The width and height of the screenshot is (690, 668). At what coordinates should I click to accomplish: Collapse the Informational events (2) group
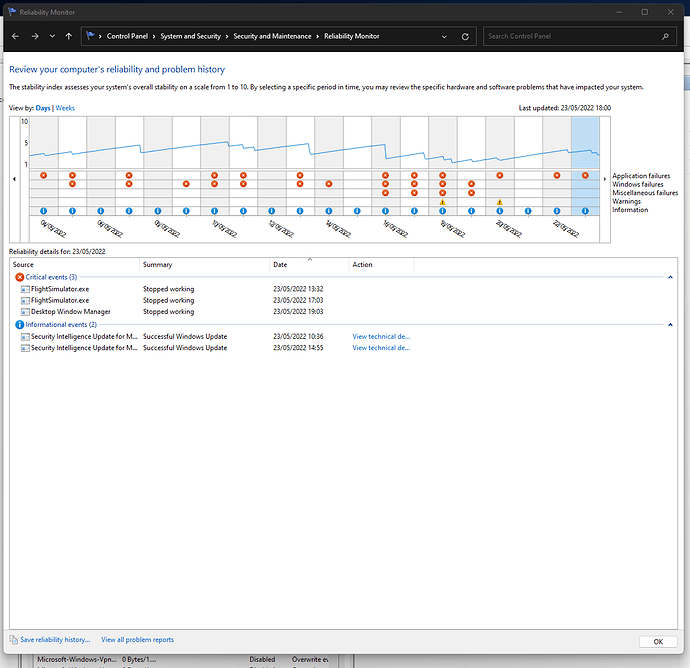(x=668, y=325)
